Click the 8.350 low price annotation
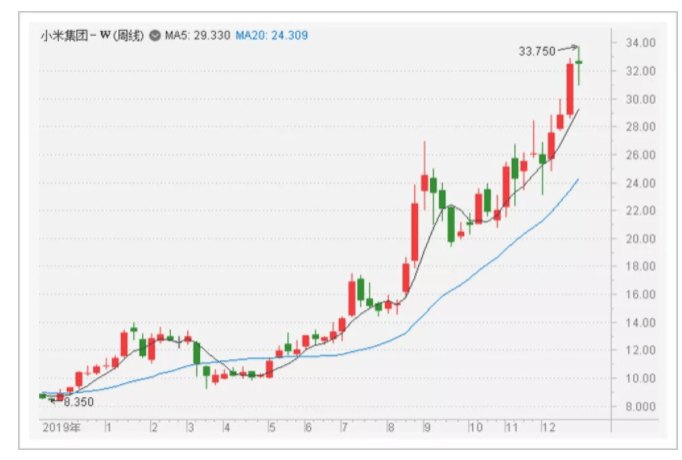Image resolution: width=682 pixels, height=460 pixels. [x=76, y=401]
